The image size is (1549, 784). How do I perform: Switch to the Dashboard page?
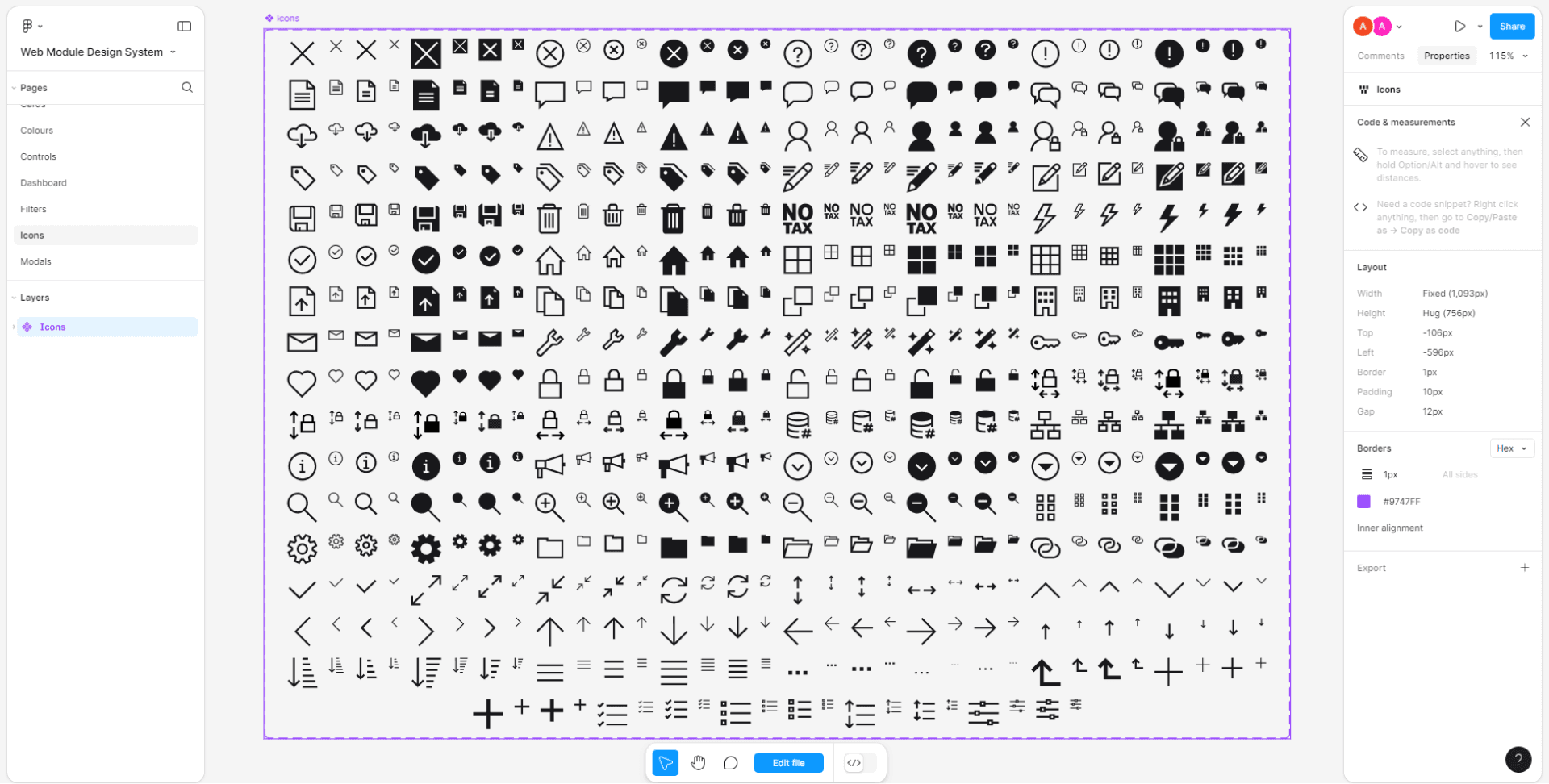click(x=44, y=182)
